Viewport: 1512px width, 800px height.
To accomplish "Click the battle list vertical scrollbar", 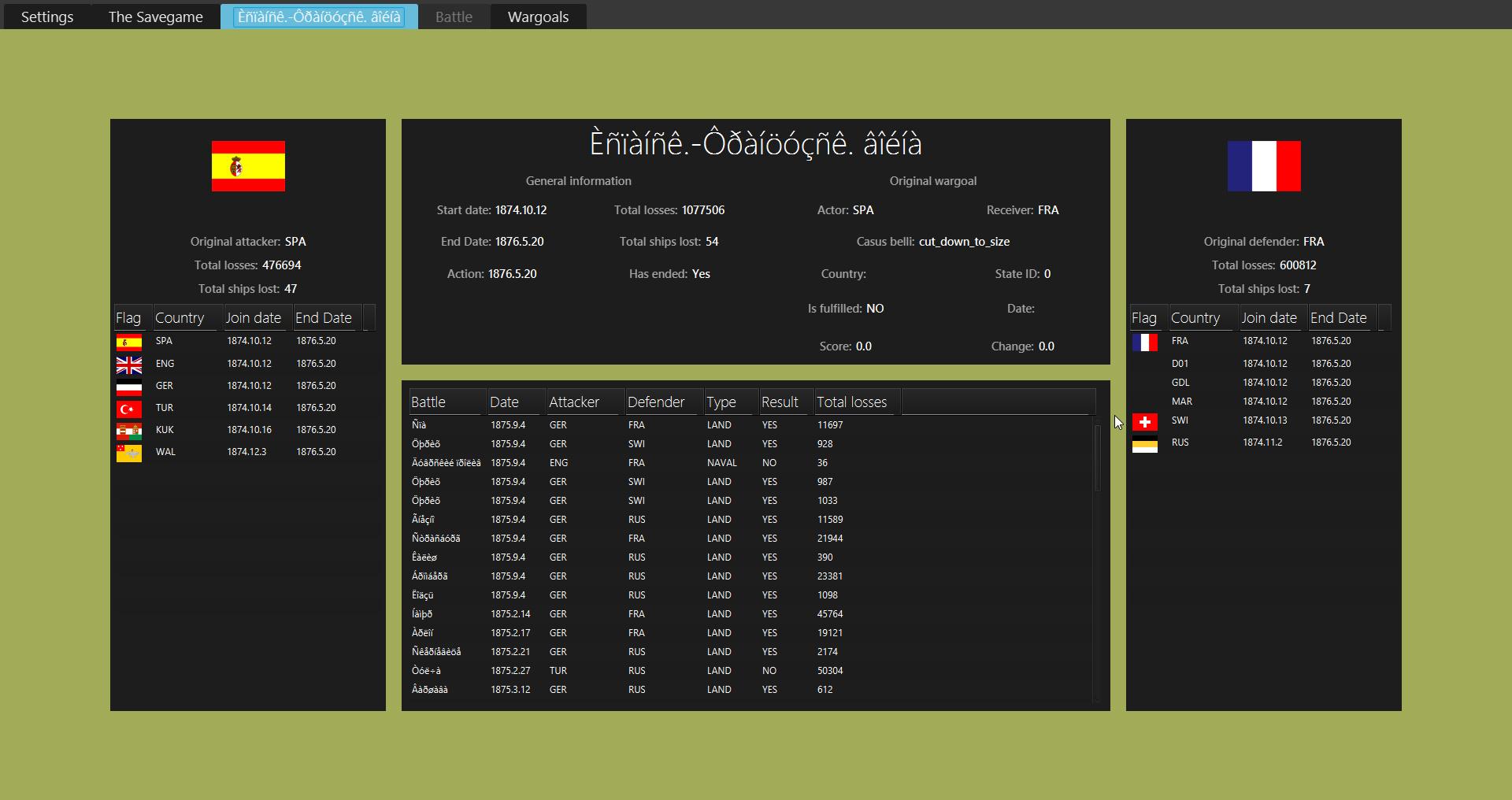I will 1097,457.
